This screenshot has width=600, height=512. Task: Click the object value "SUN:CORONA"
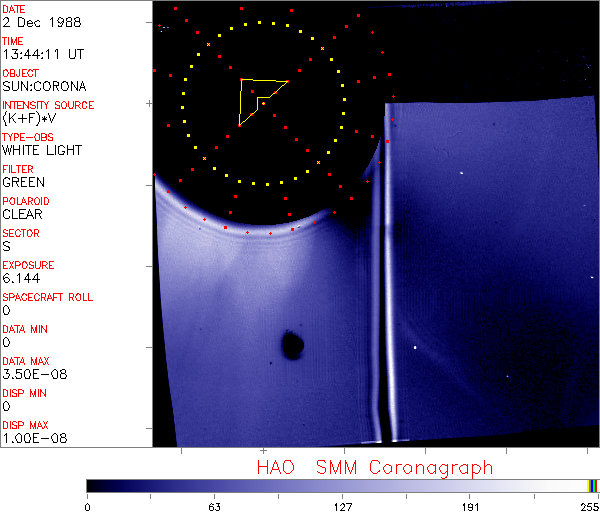tap(44, 86)
